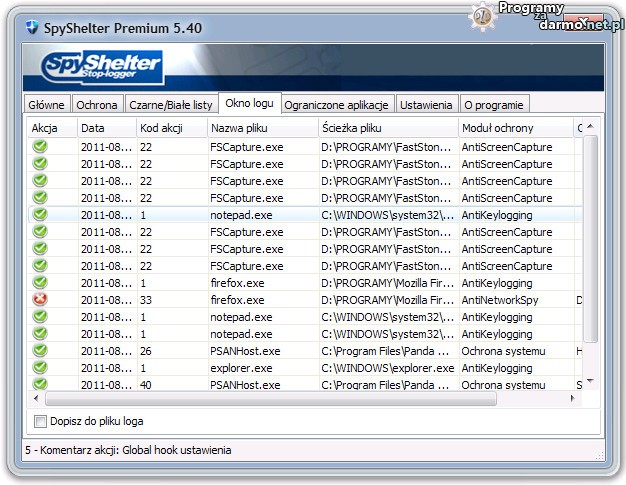Click the red blocked icon for firefox.exe
The height and width of the screenshot is (485, 626).
click(40, 299)
